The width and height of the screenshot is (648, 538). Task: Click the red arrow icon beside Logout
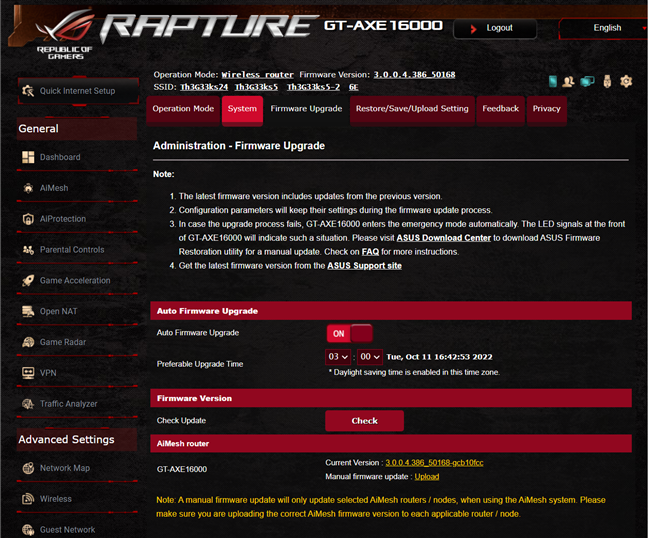pyautogui.click(x=474, y=29)
